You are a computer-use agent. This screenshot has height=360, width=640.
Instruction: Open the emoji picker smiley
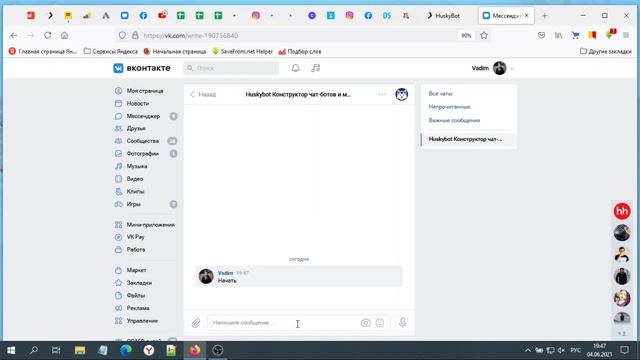380,323
